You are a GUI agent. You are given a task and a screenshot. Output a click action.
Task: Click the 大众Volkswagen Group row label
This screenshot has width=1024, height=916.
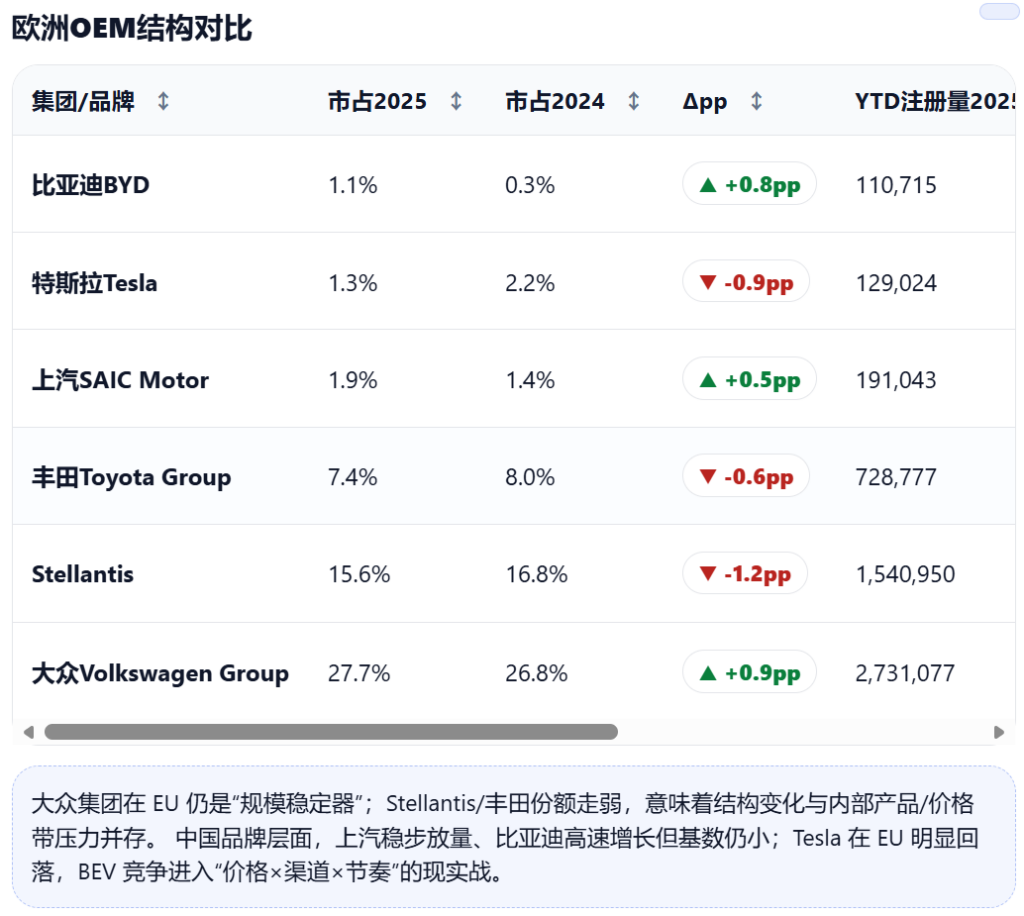pos(160,673)
